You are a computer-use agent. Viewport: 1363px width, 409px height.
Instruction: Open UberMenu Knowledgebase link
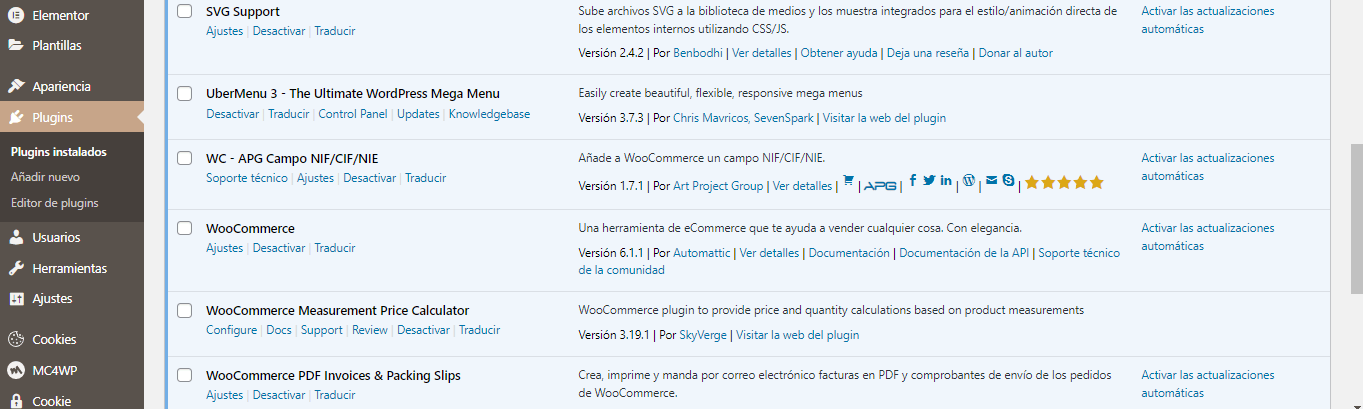point(489,114)
